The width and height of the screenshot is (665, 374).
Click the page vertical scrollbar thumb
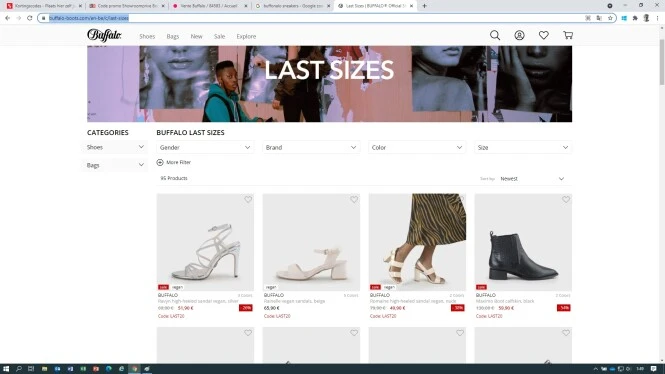click(662, 61)
